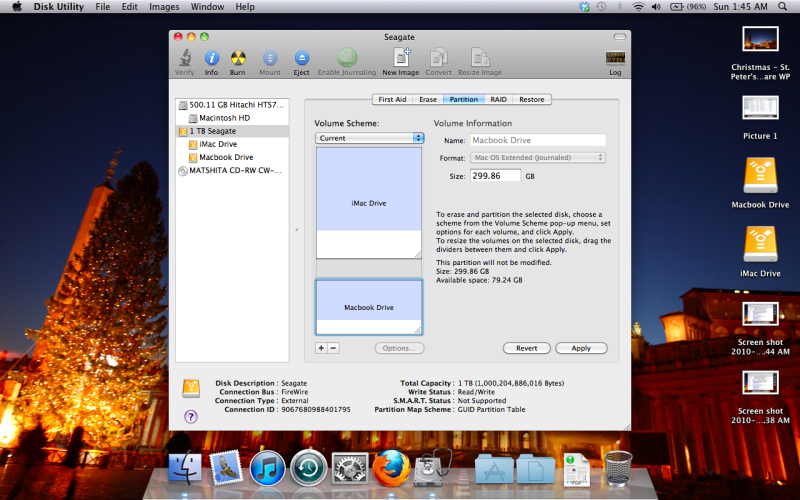The height and width of the screenshot is (500, 800).
Task: Open Time Machine from the Dock
Action: (309, 468)
